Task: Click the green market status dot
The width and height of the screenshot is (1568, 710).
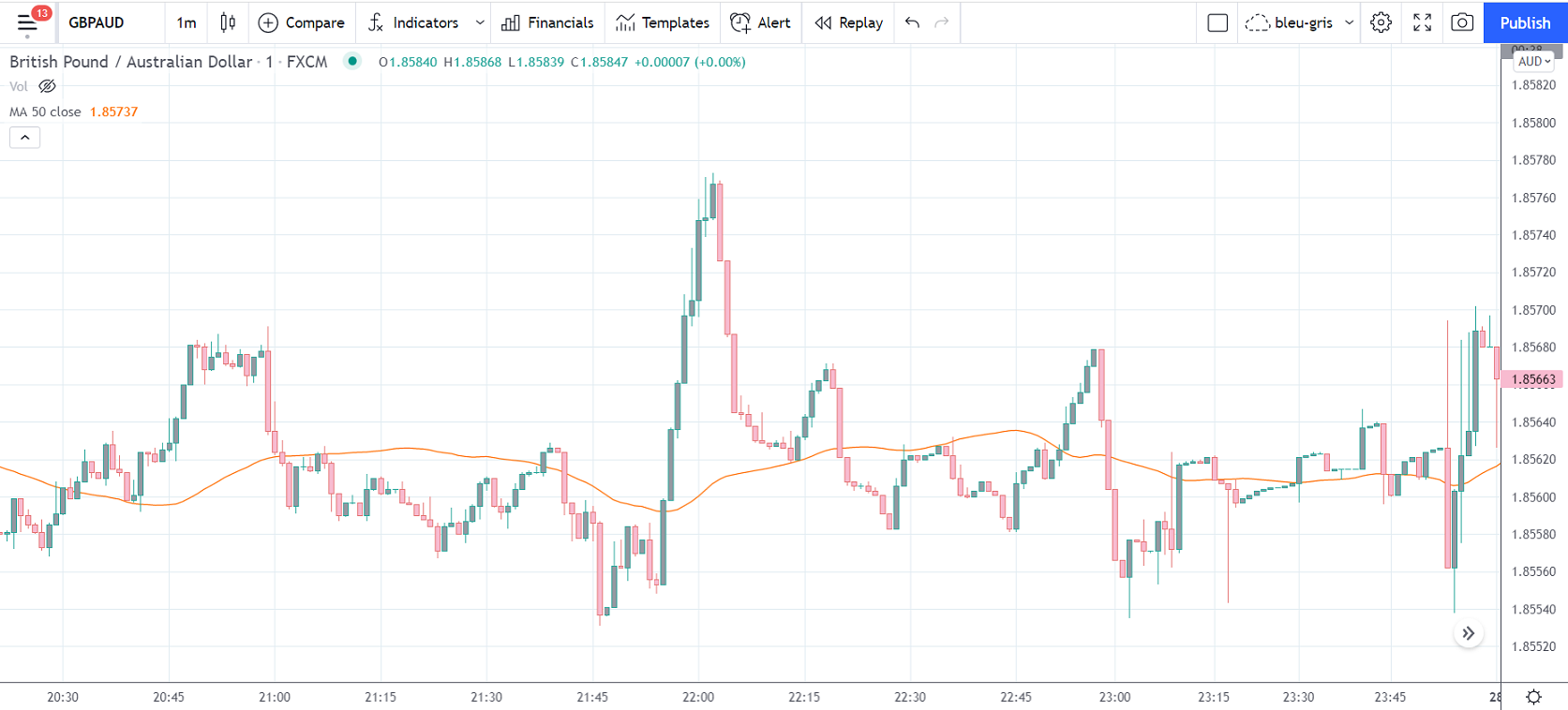Action: coord(352,62)
